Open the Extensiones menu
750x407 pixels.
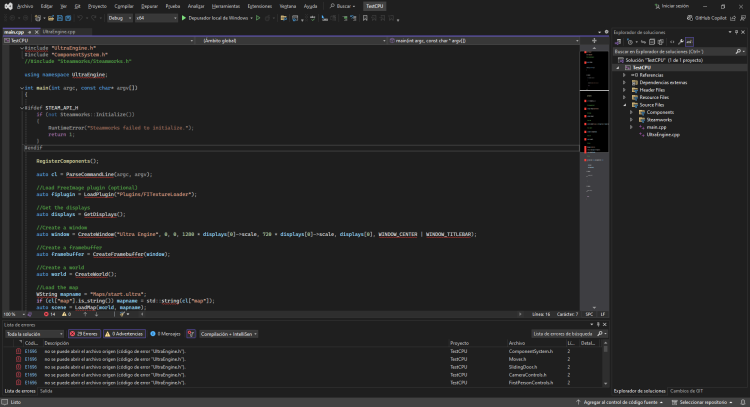260,6
